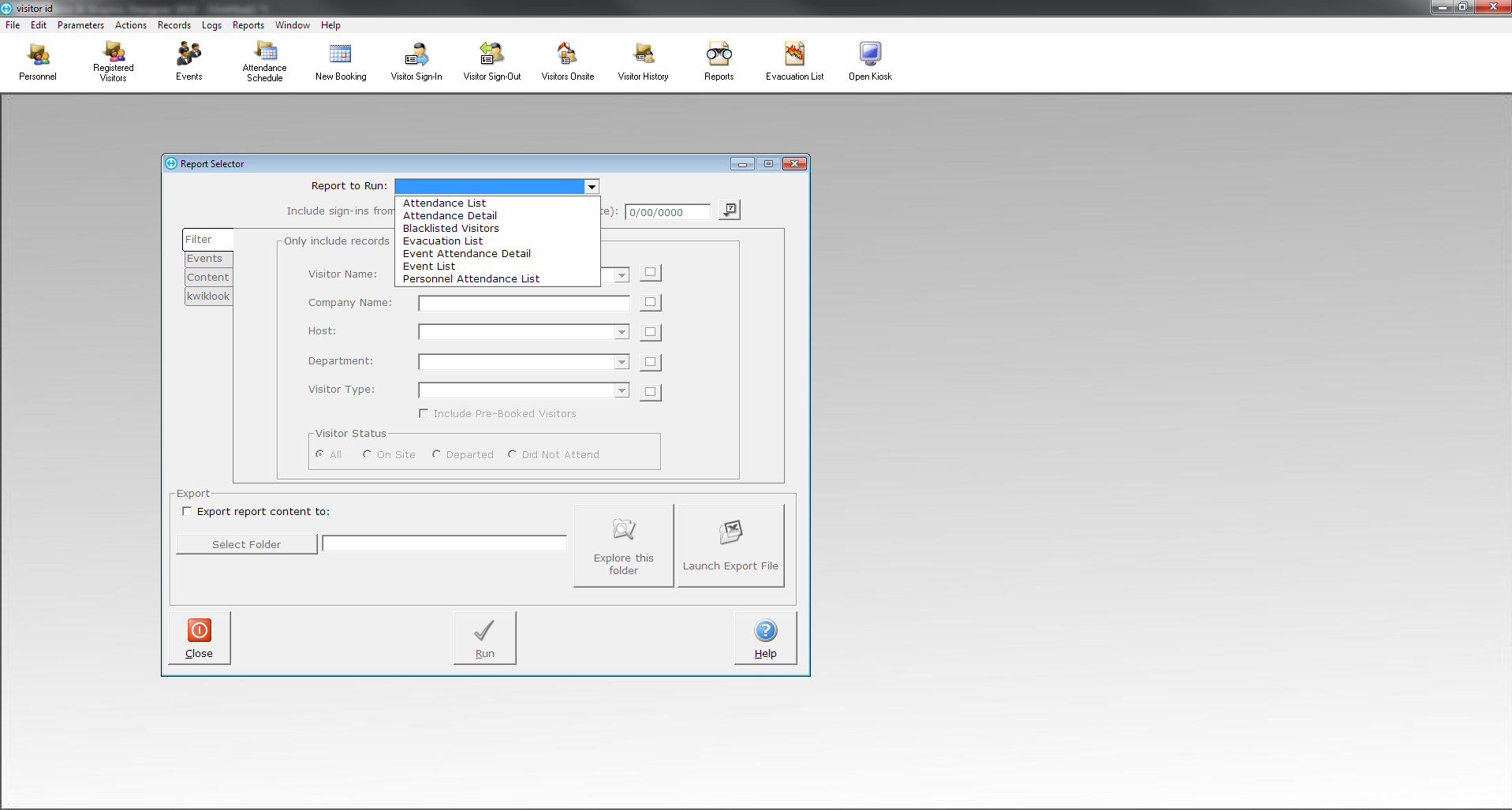Check Include Pre-Booked Visitors
Screen dimensions: 1512x810
pos(424,413)
